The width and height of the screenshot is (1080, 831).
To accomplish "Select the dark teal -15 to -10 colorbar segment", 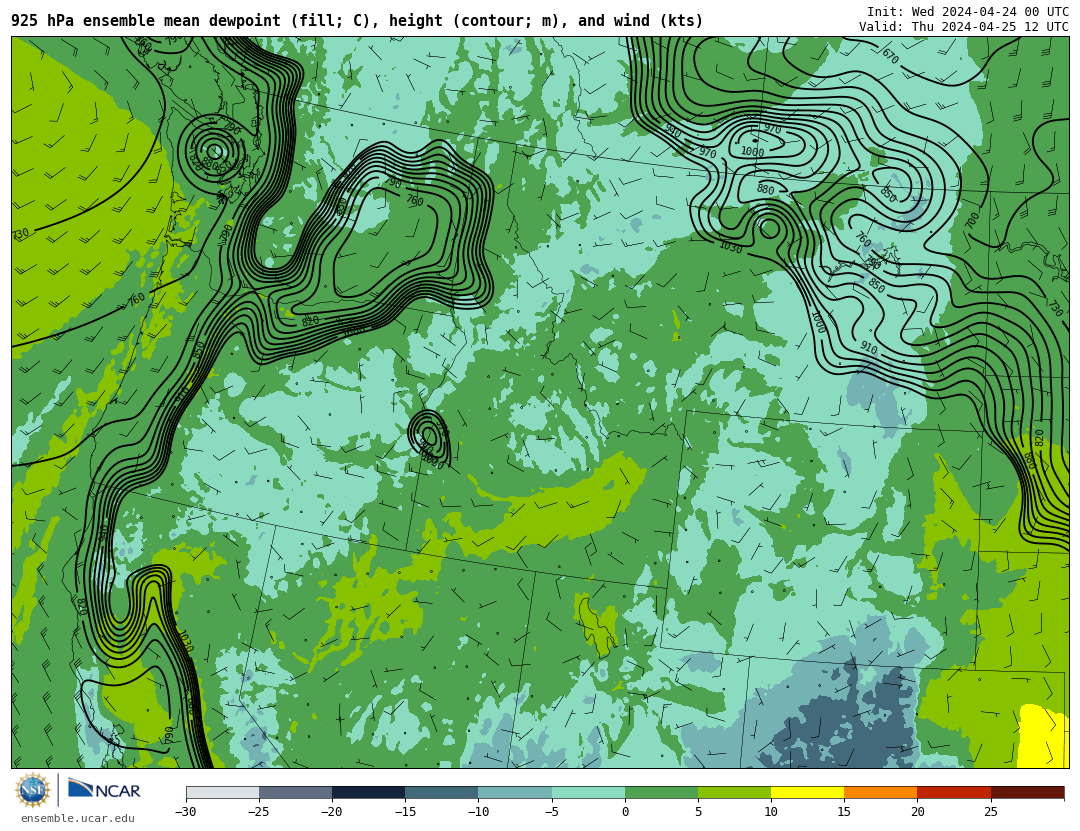I will pyautogui.click(x=442, y=792).
